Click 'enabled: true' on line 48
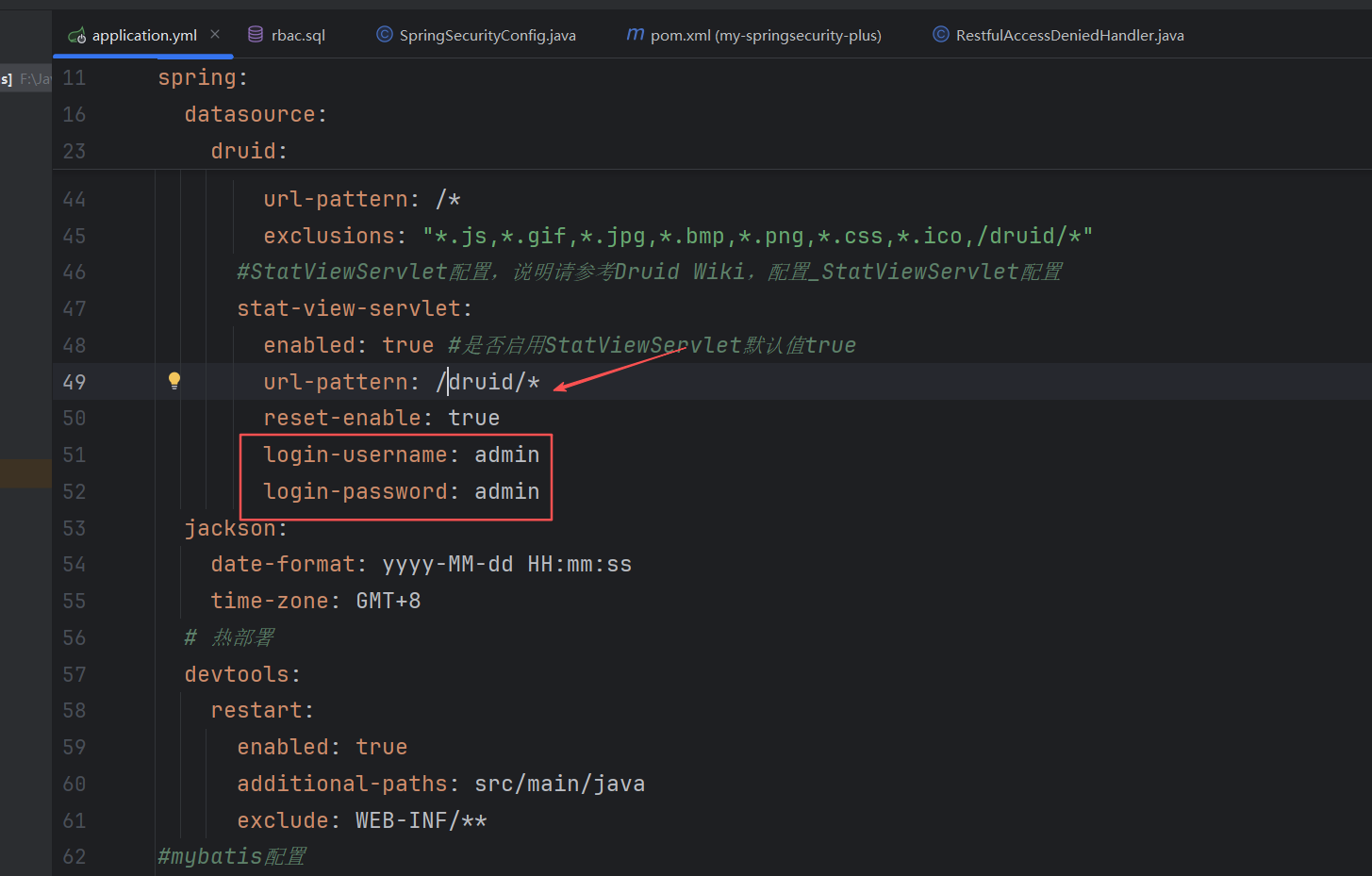Image resolution: width=1372 pixels, height=876 pixels. click(349, 345)
